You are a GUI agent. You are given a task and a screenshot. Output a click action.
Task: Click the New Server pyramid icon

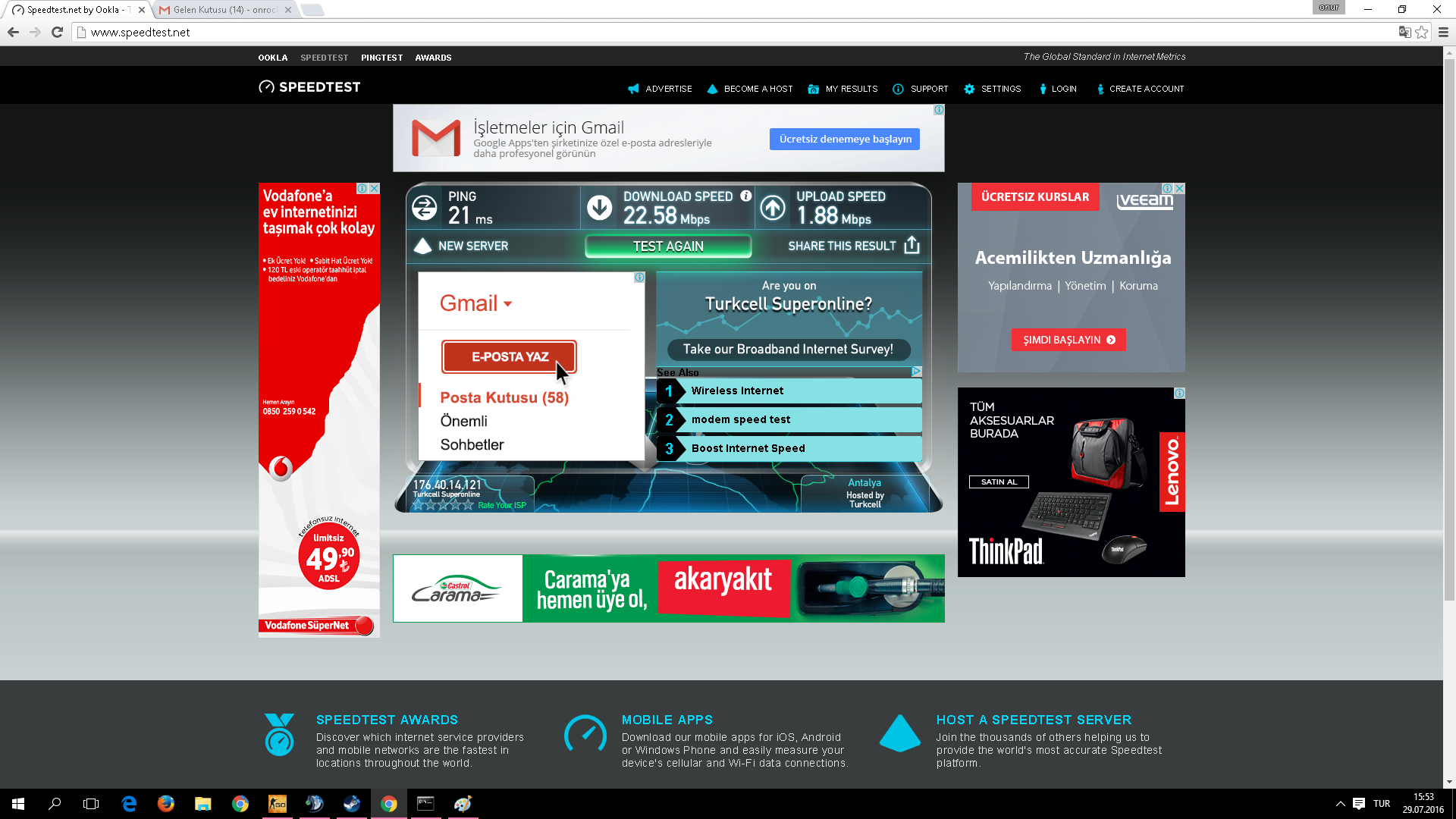[422, 246]
